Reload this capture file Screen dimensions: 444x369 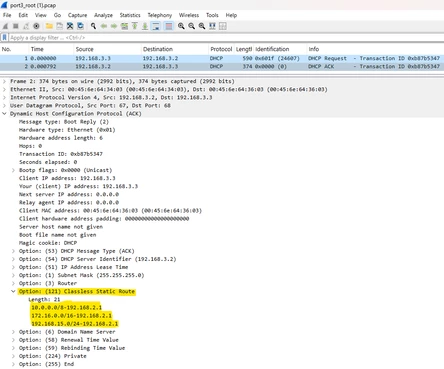[80, 26]
